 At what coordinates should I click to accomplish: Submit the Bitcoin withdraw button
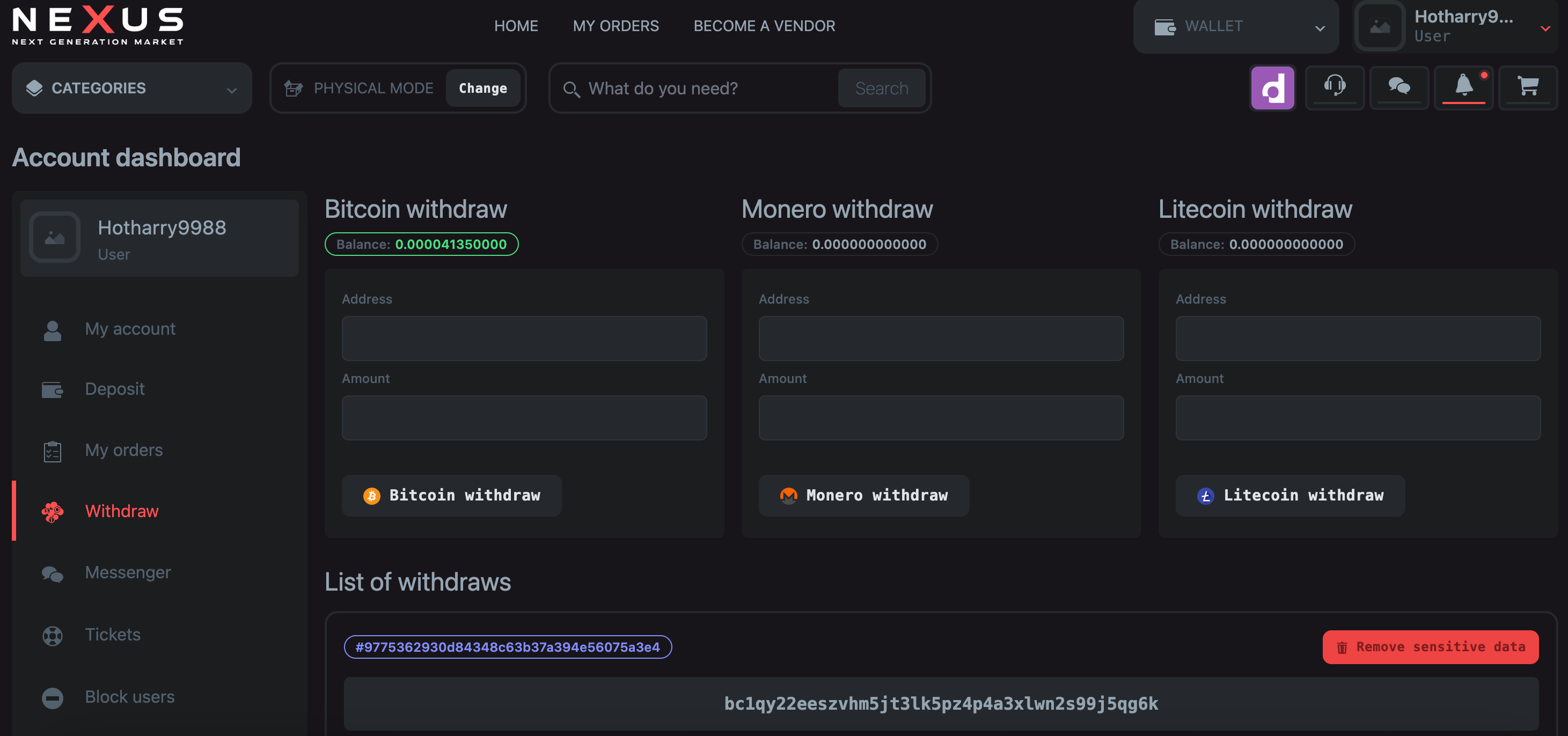[452, 496]
